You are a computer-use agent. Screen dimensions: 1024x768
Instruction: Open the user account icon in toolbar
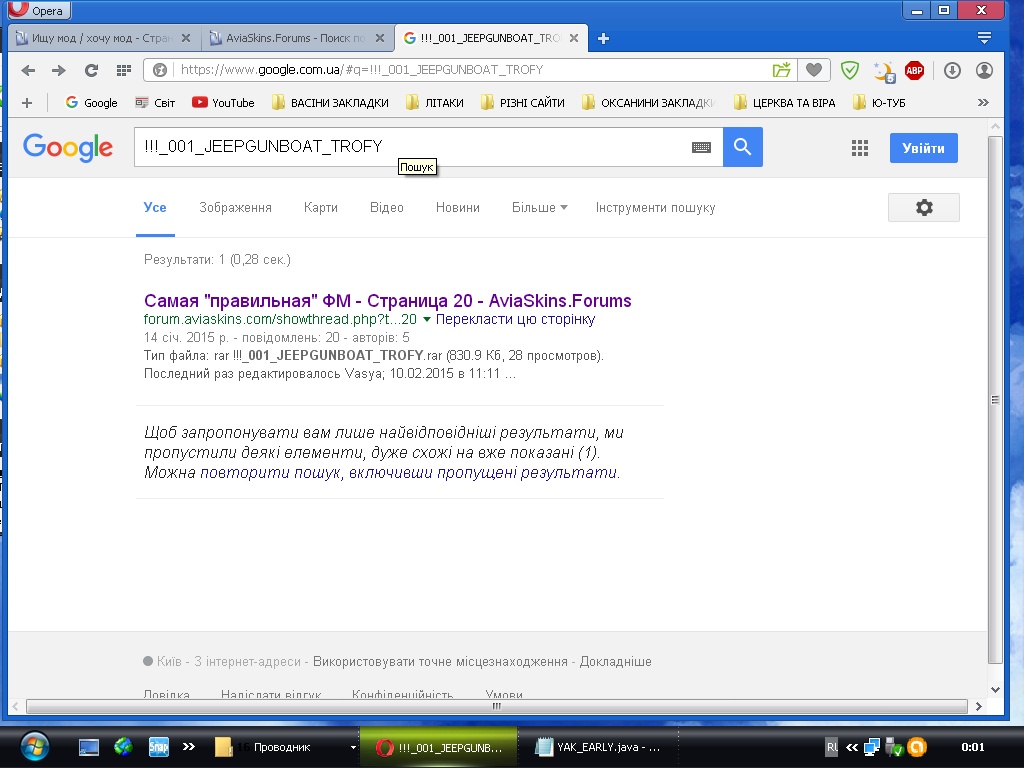pos(984,70)
